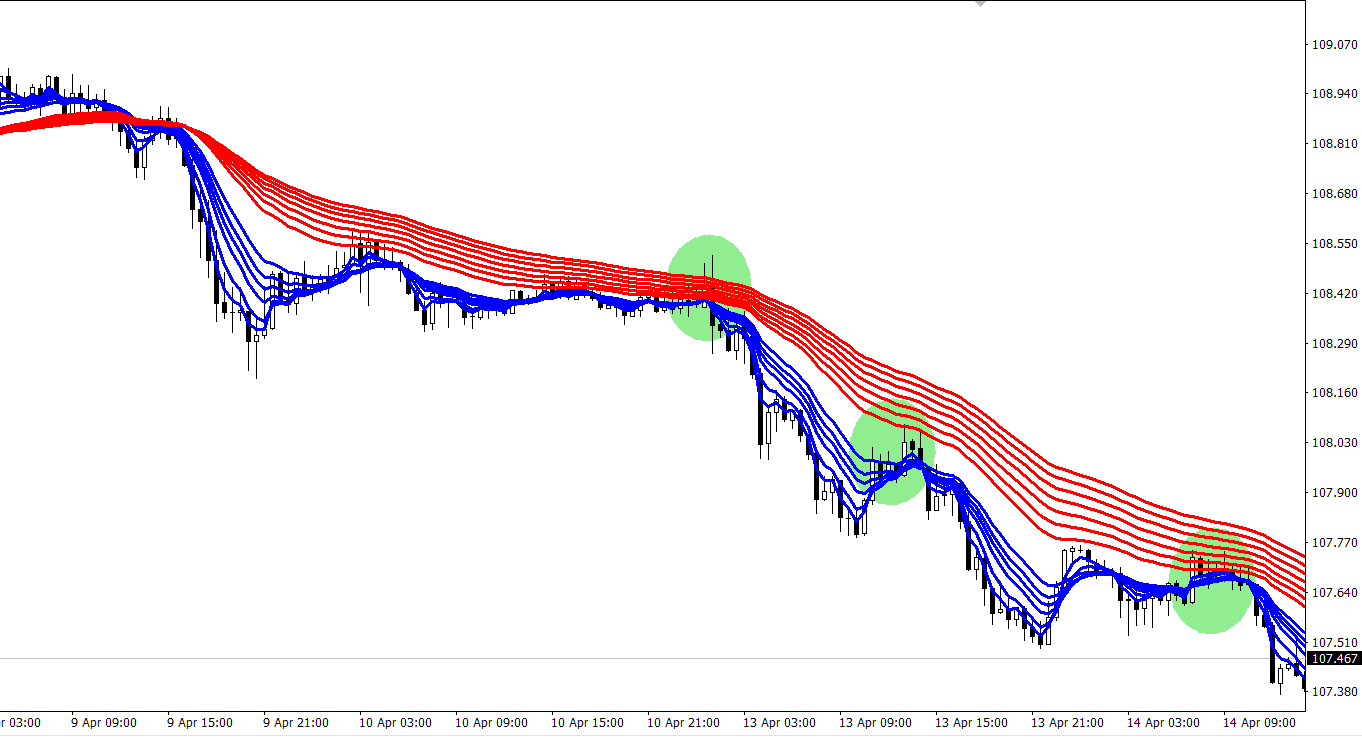This screenshot has width=1362, height=737.
Task: Select the 13 Apr 21:00 time label
Action: [1066, 722]
